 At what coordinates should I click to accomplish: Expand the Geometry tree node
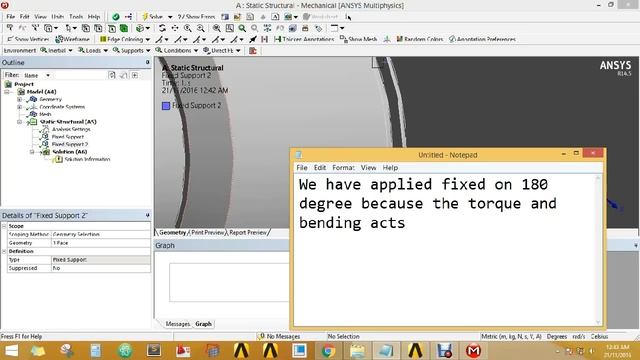click(x=19, y=99)
